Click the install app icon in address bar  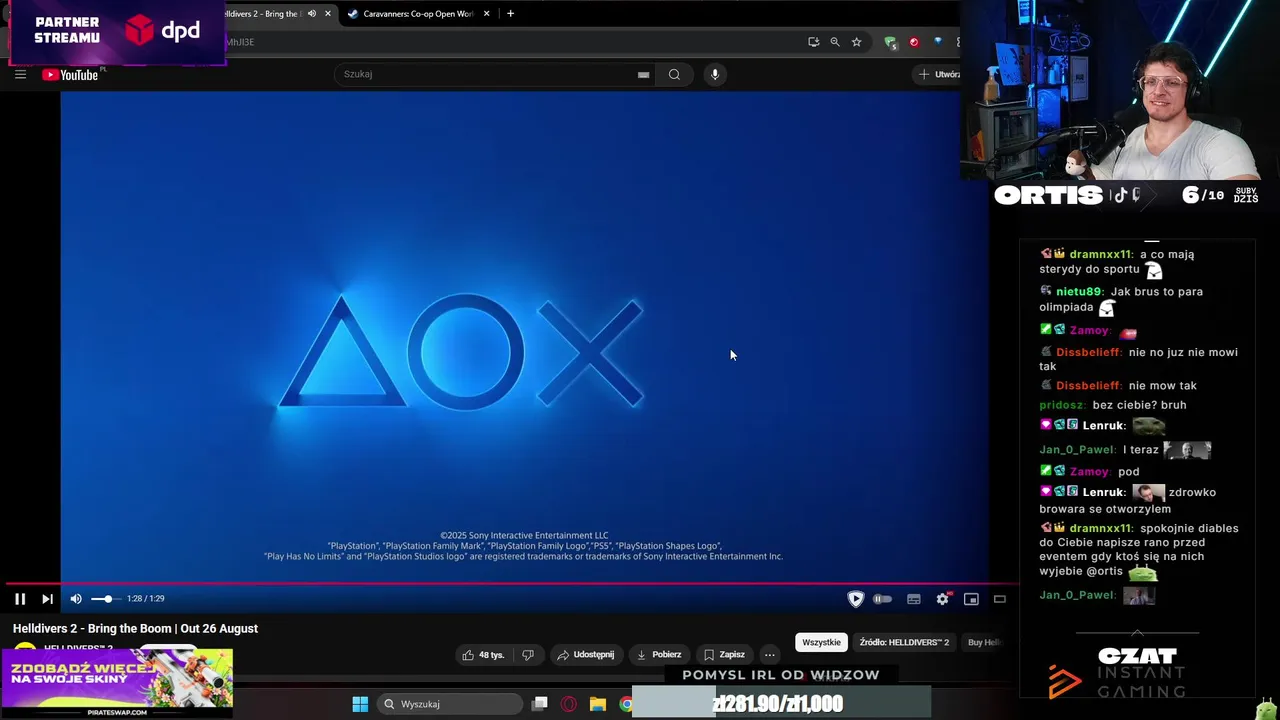pyautogui.click(x=813, y=42)
